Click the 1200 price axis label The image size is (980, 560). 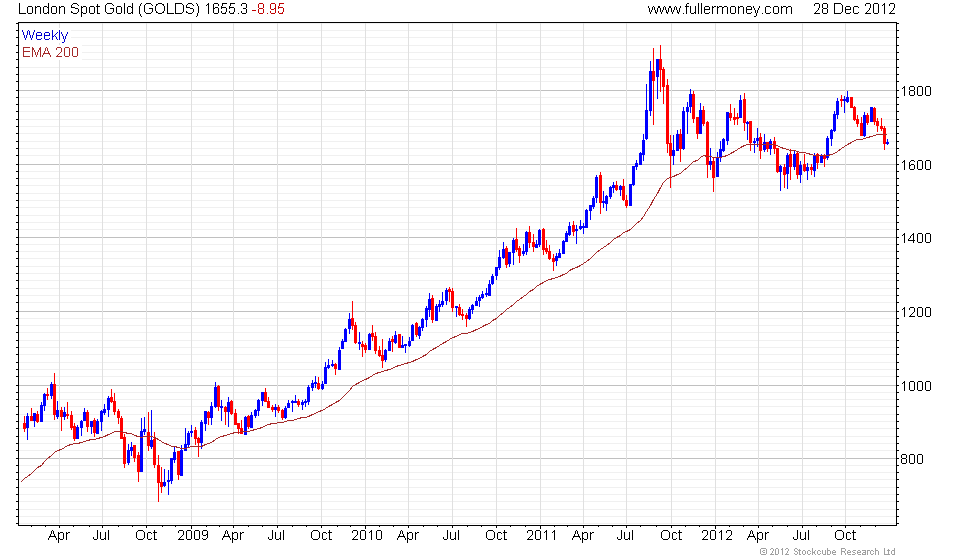click(916, 312)
